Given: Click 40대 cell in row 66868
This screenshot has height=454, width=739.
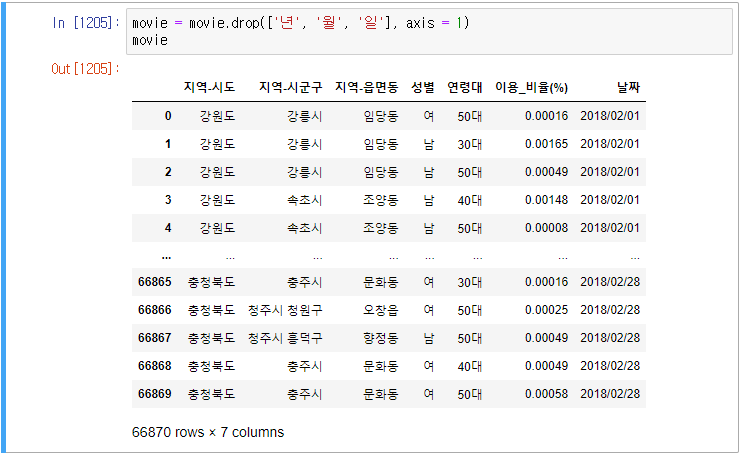Looking at the screenshot, I should [x=470, y=366].
